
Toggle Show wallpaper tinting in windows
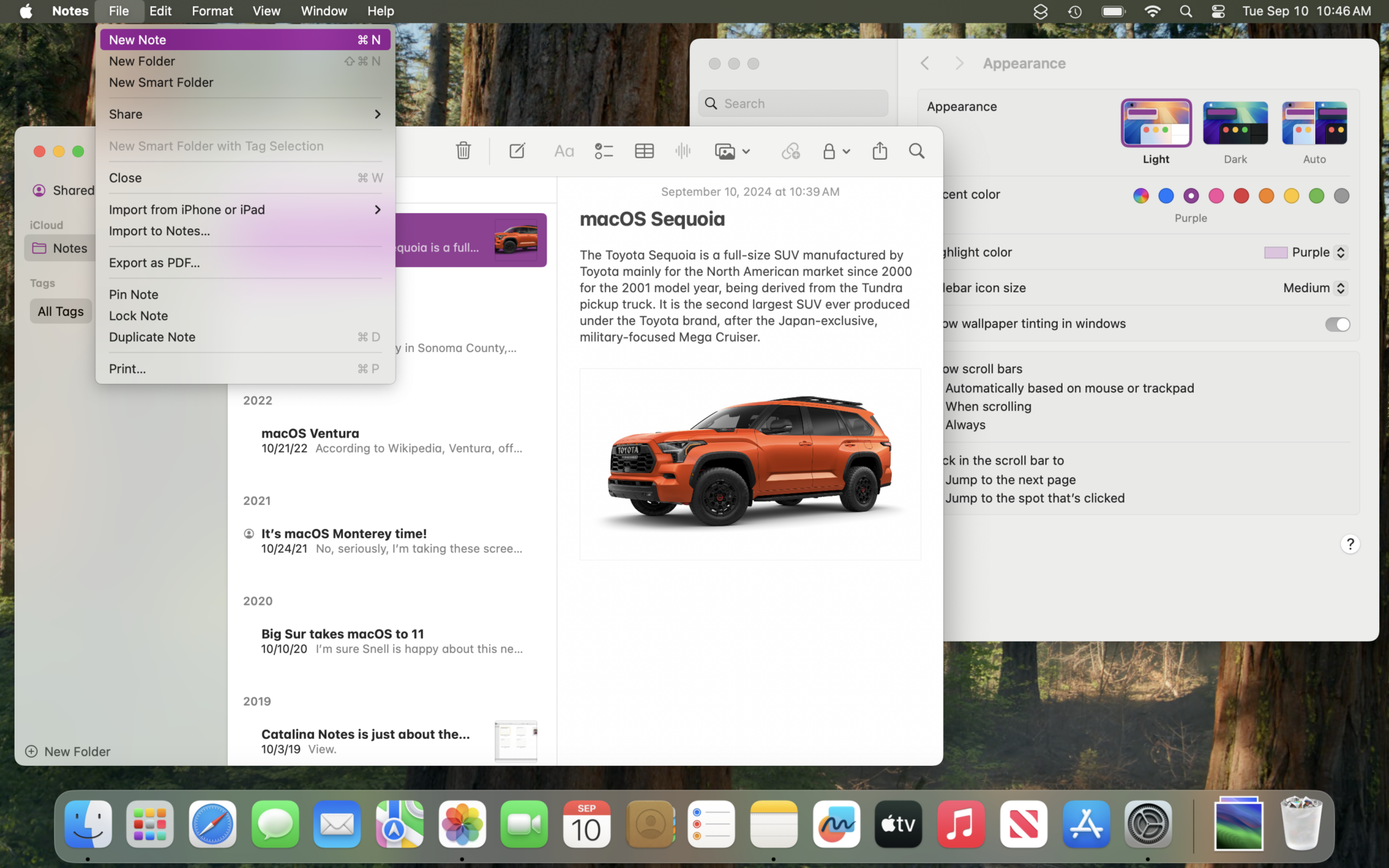[x=1337, y=324]
